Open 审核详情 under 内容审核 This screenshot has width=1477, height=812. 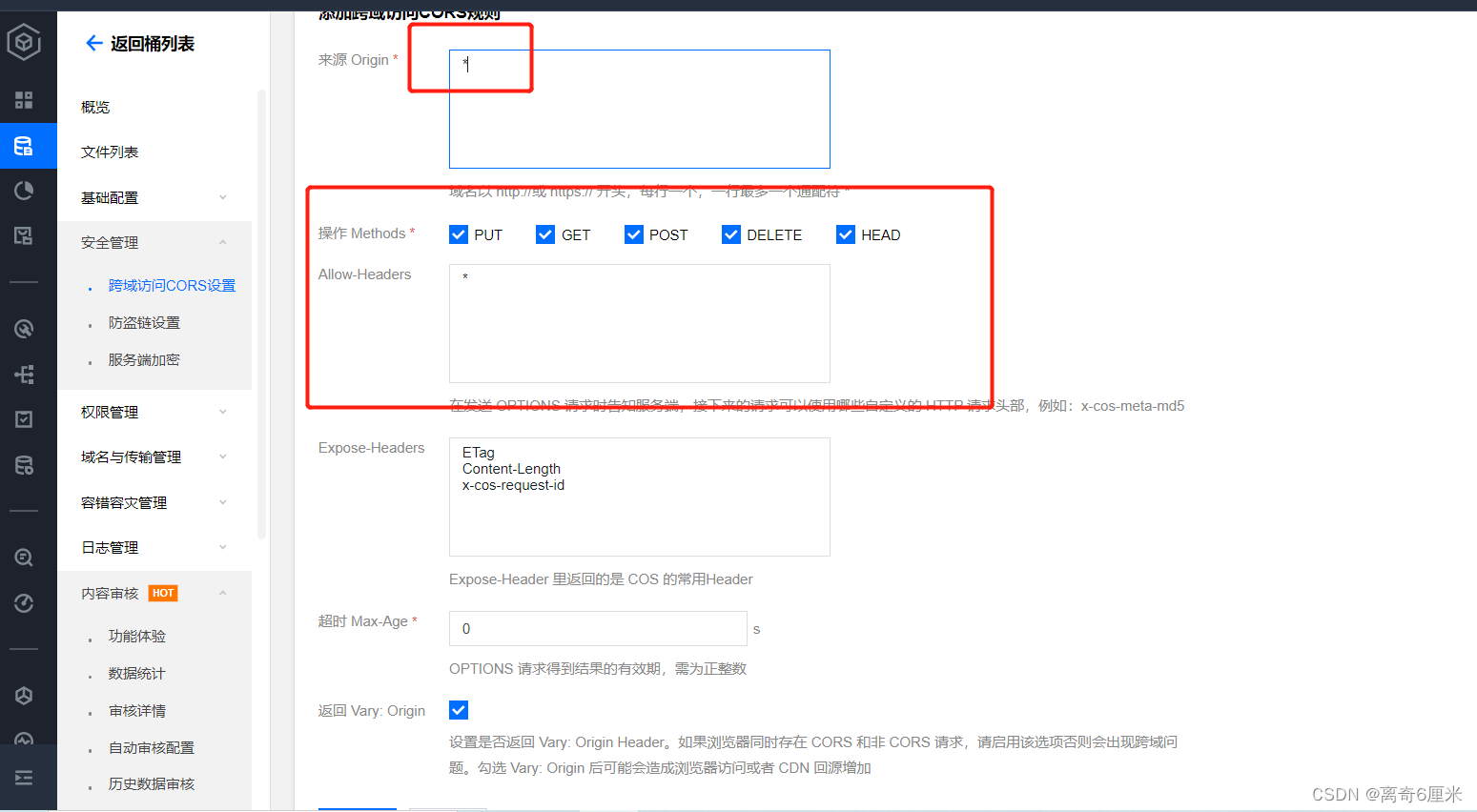[137, 710]
